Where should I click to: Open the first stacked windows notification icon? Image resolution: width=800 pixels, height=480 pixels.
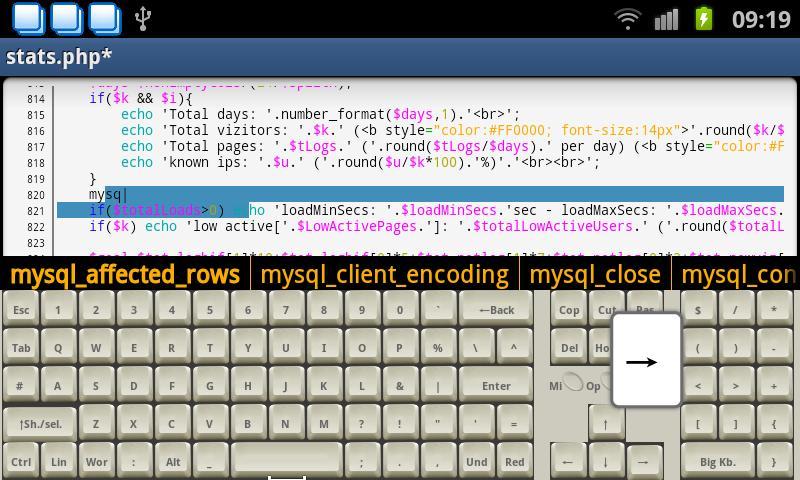point(27,18)
